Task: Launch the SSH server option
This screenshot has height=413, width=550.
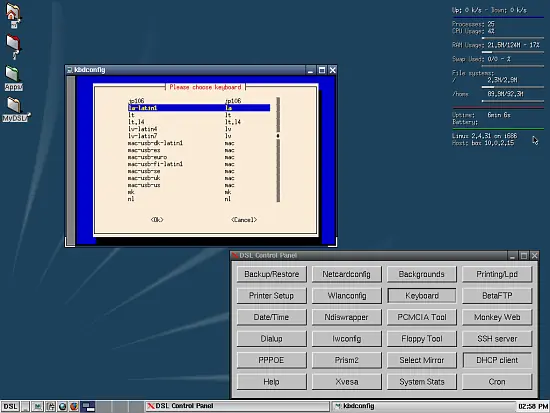Action: (497, 339)
